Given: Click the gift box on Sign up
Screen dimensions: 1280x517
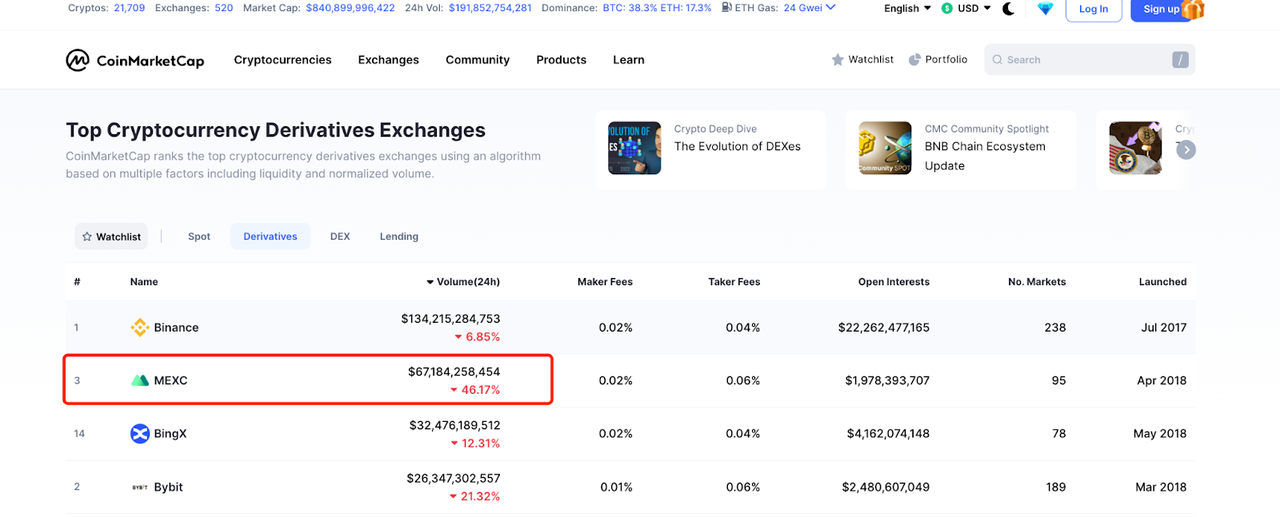Looking at the screenshot, I should (1192, 9).
